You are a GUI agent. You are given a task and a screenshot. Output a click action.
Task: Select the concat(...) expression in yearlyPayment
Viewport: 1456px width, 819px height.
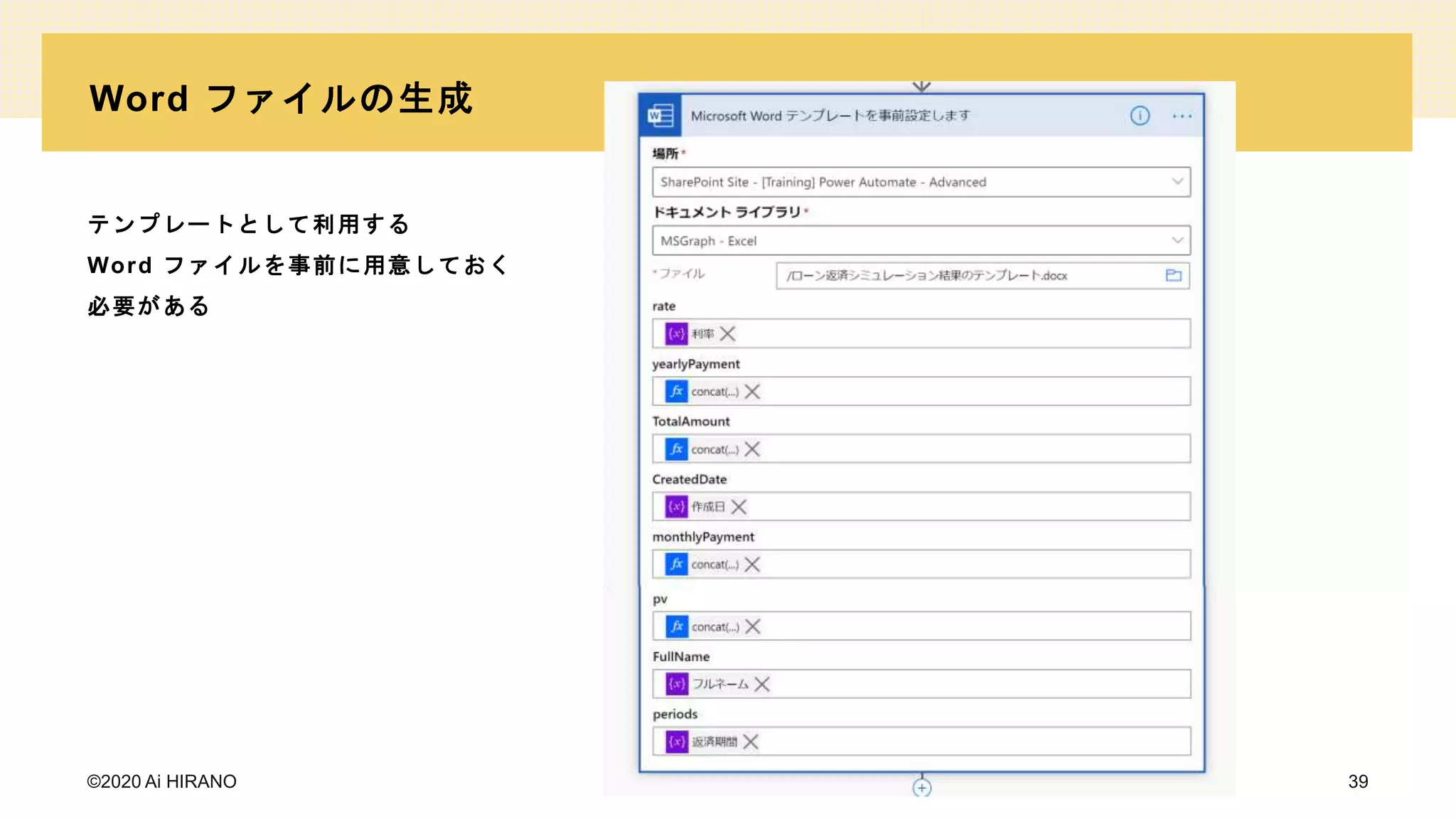[715, 392]
